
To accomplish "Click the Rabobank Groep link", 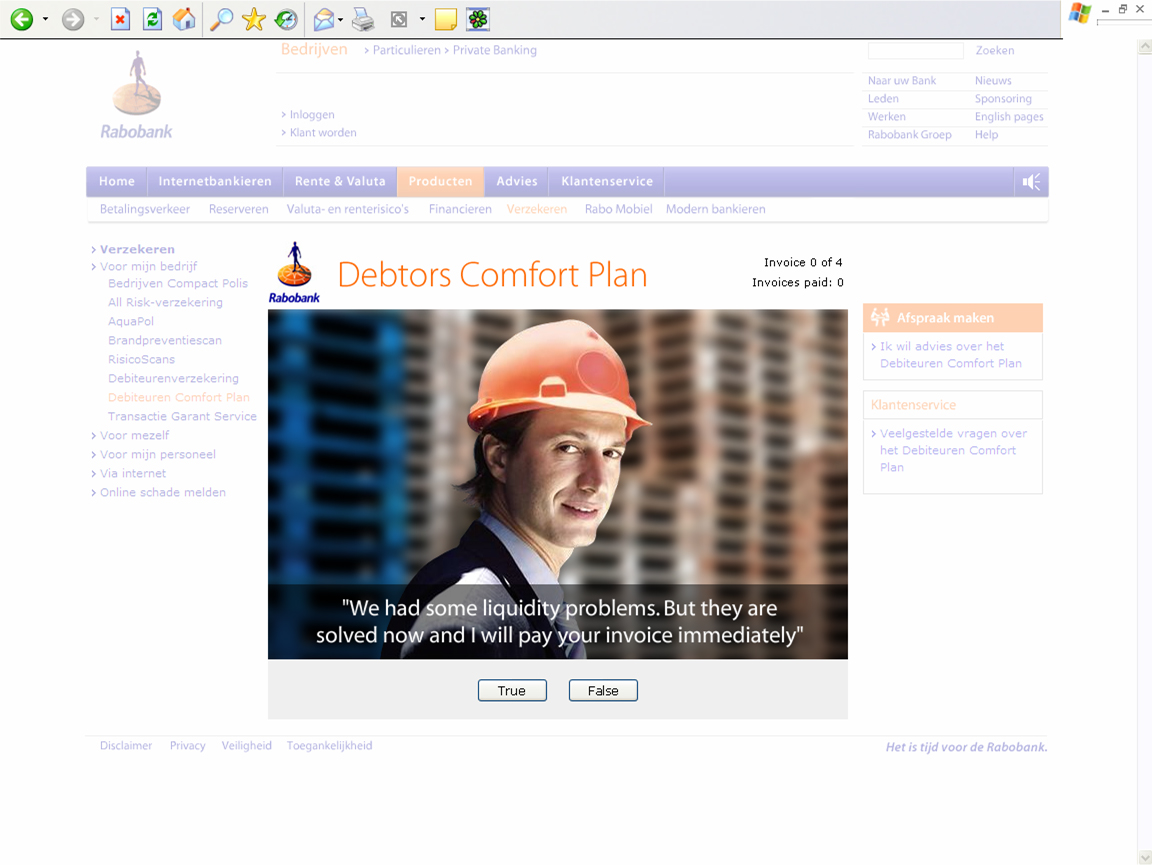I will (x=910, y=135).
